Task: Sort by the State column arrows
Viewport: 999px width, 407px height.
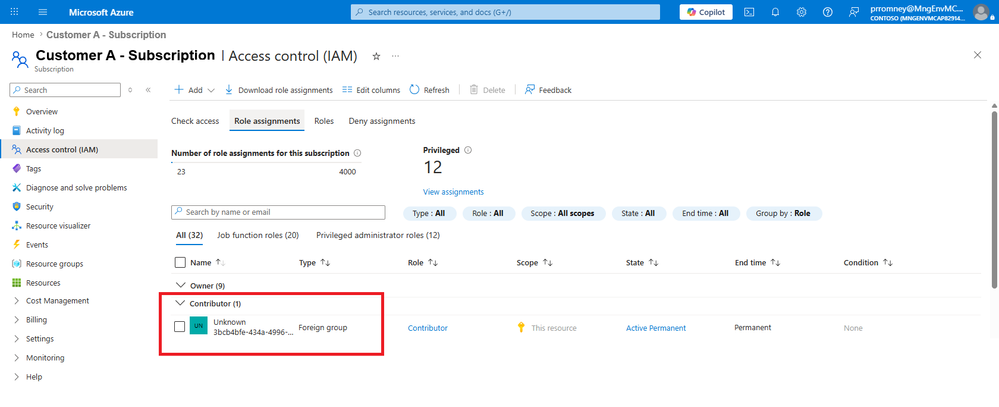Action: [653, 262]
